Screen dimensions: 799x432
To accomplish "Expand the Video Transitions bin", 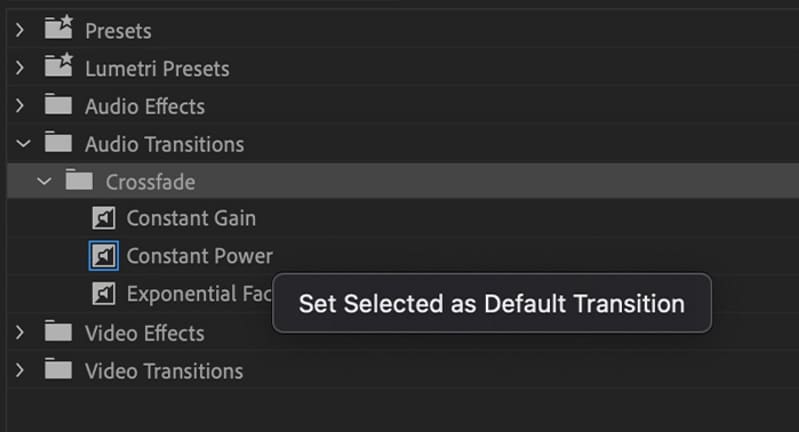I will [x=21, y=371].
